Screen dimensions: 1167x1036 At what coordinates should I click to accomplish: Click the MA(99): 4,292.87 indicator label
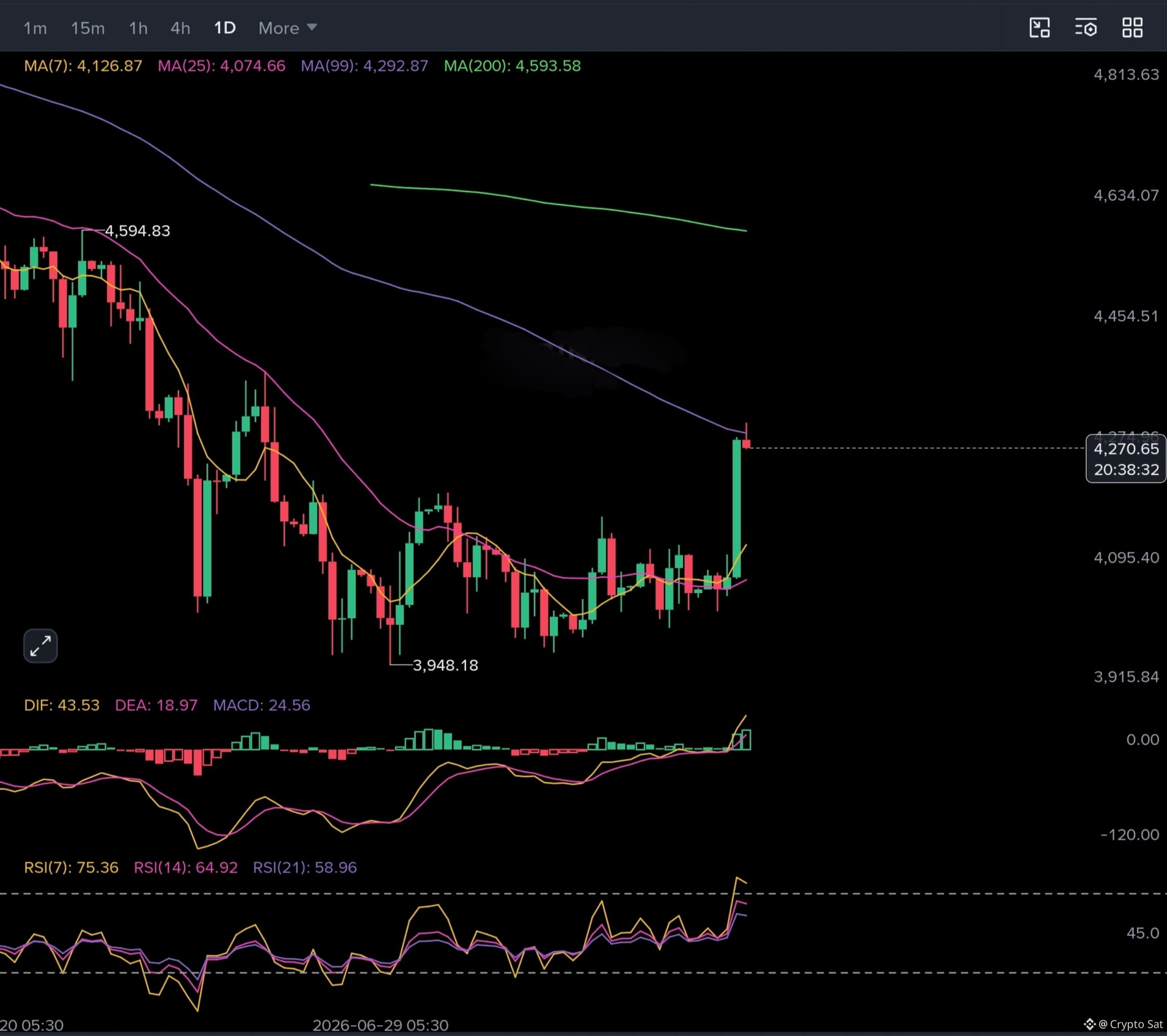365,66
